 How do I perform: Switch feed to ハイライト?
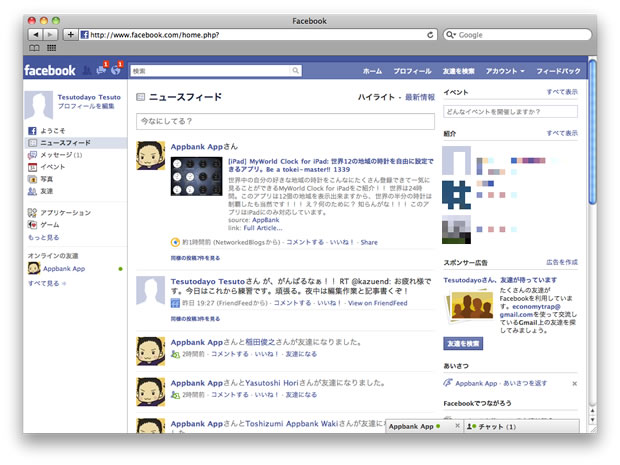376,97
